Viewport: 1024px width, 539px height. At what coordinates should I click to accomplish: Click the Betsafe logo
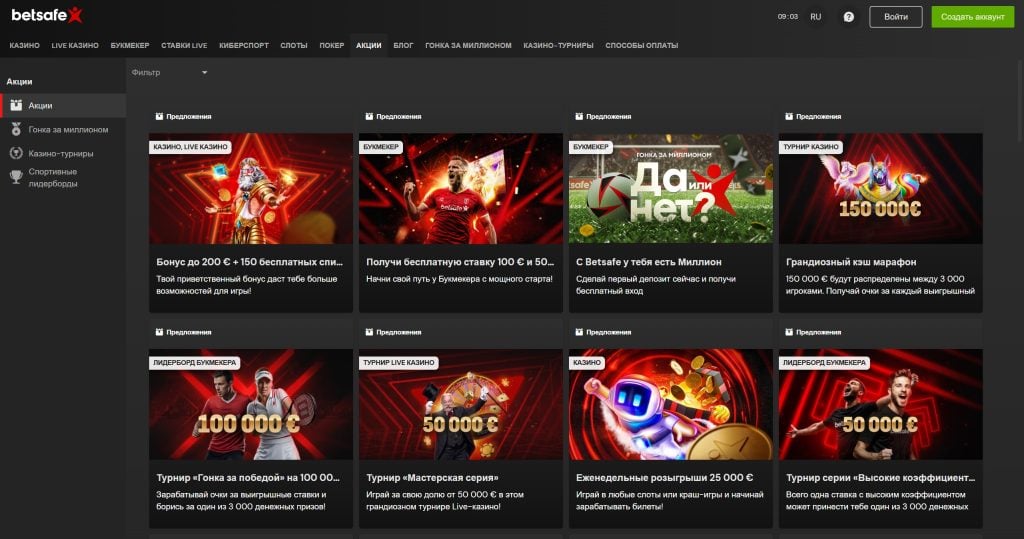[47, 14]
